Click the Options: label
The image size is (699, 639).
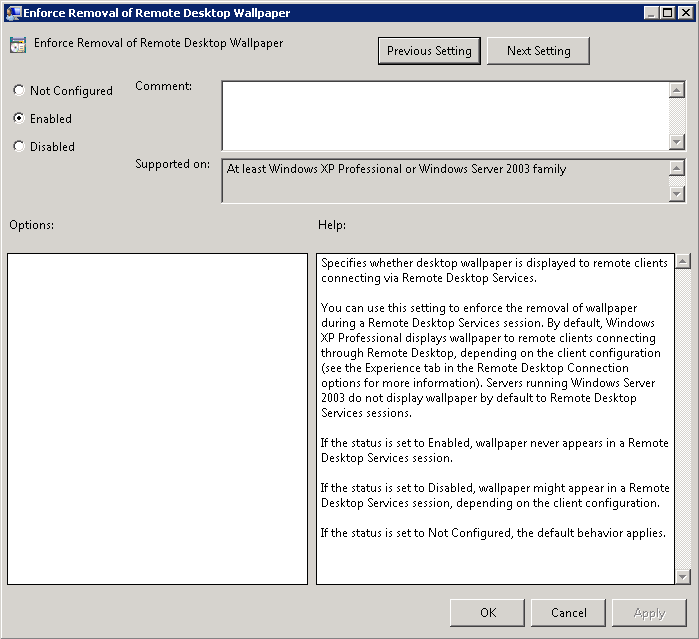[x=32, y=225]
